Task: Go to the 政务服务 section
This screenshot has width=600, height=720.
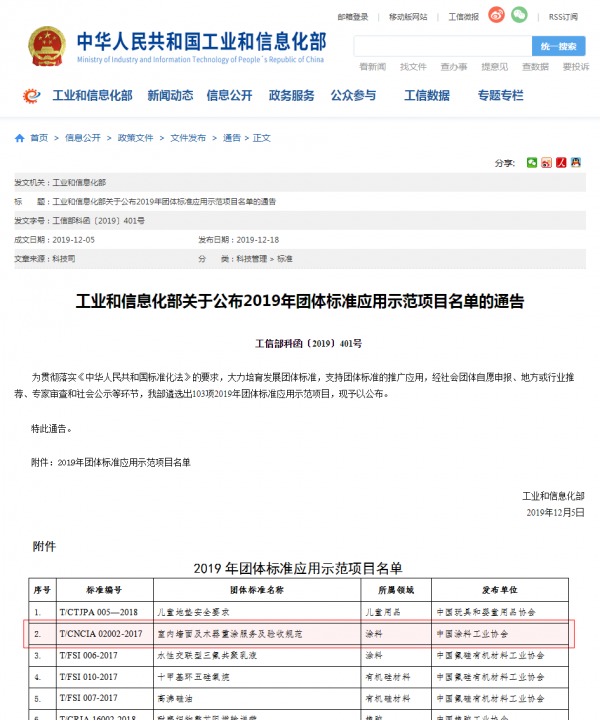Action: (291, 96)
